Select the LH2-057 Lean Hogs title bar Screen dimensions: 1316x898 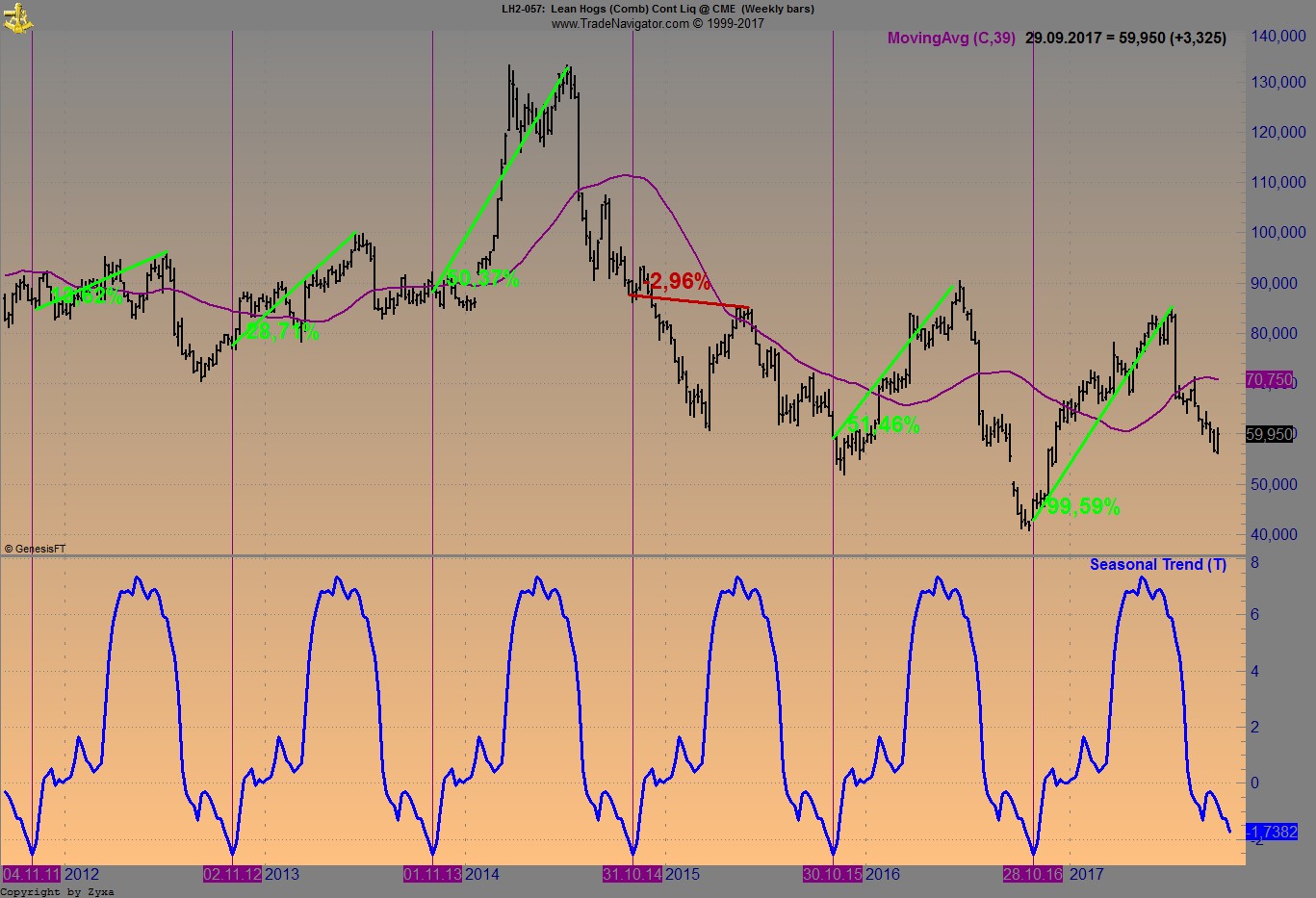[x=658, y=9]
